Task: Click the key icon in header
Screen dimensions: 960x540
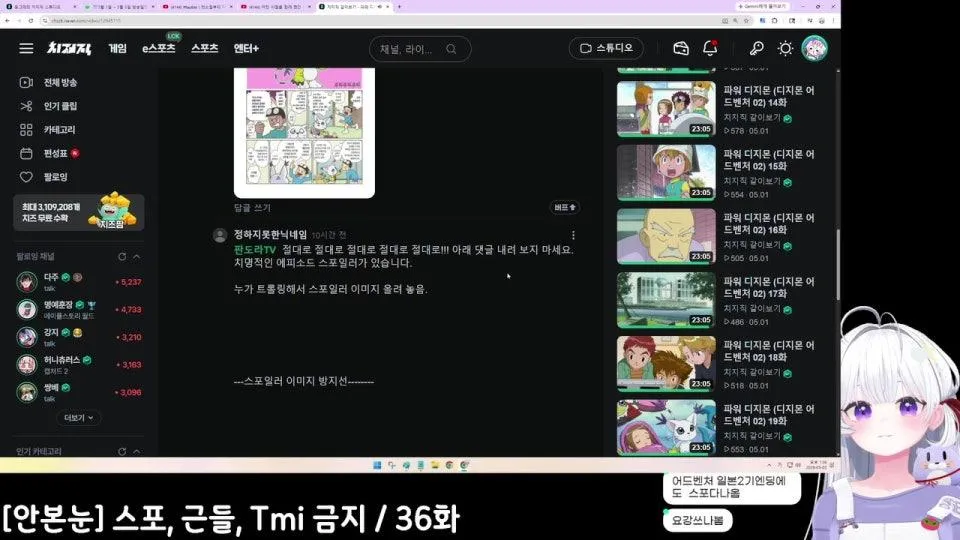Action: click(x=756, y=48)
